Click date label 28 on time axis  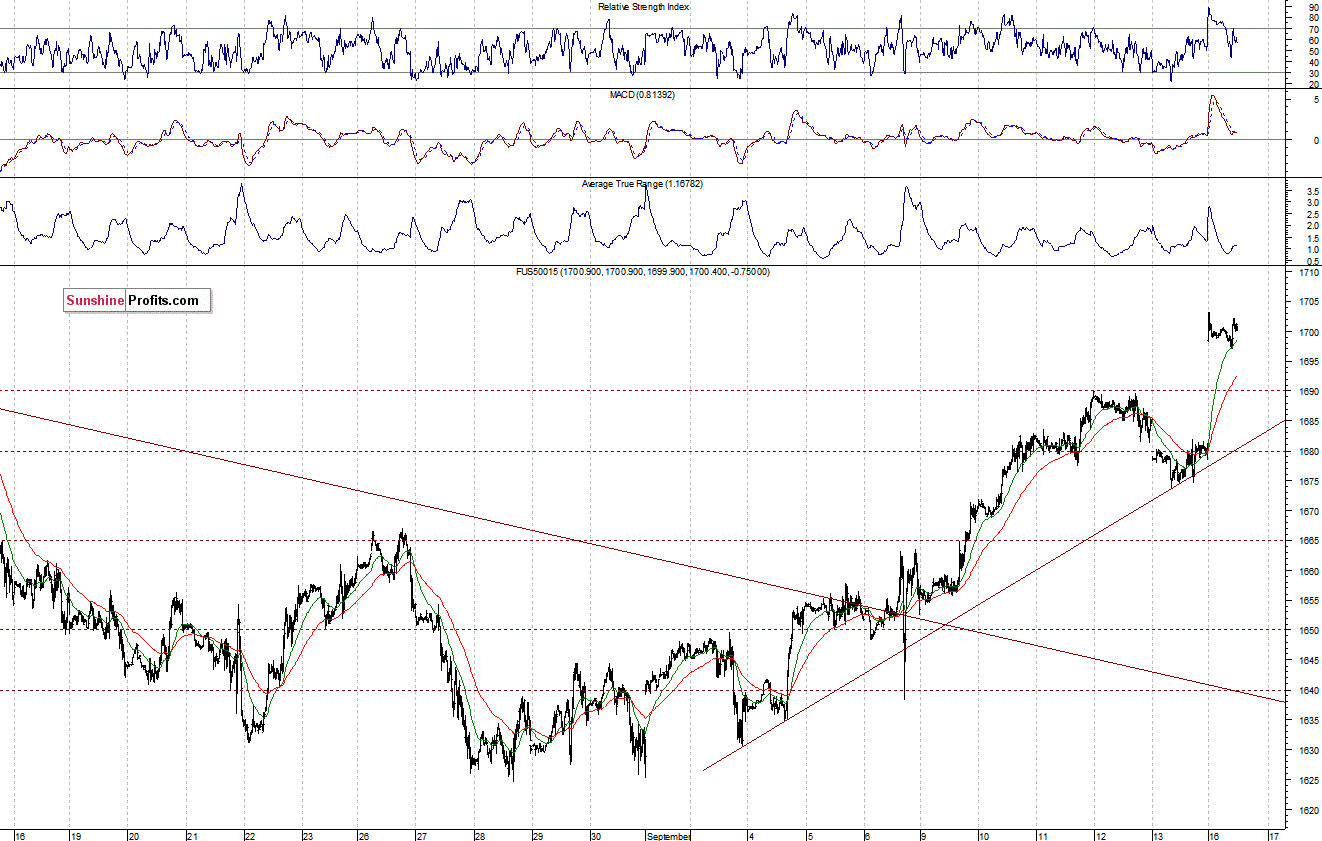[480, 835]
